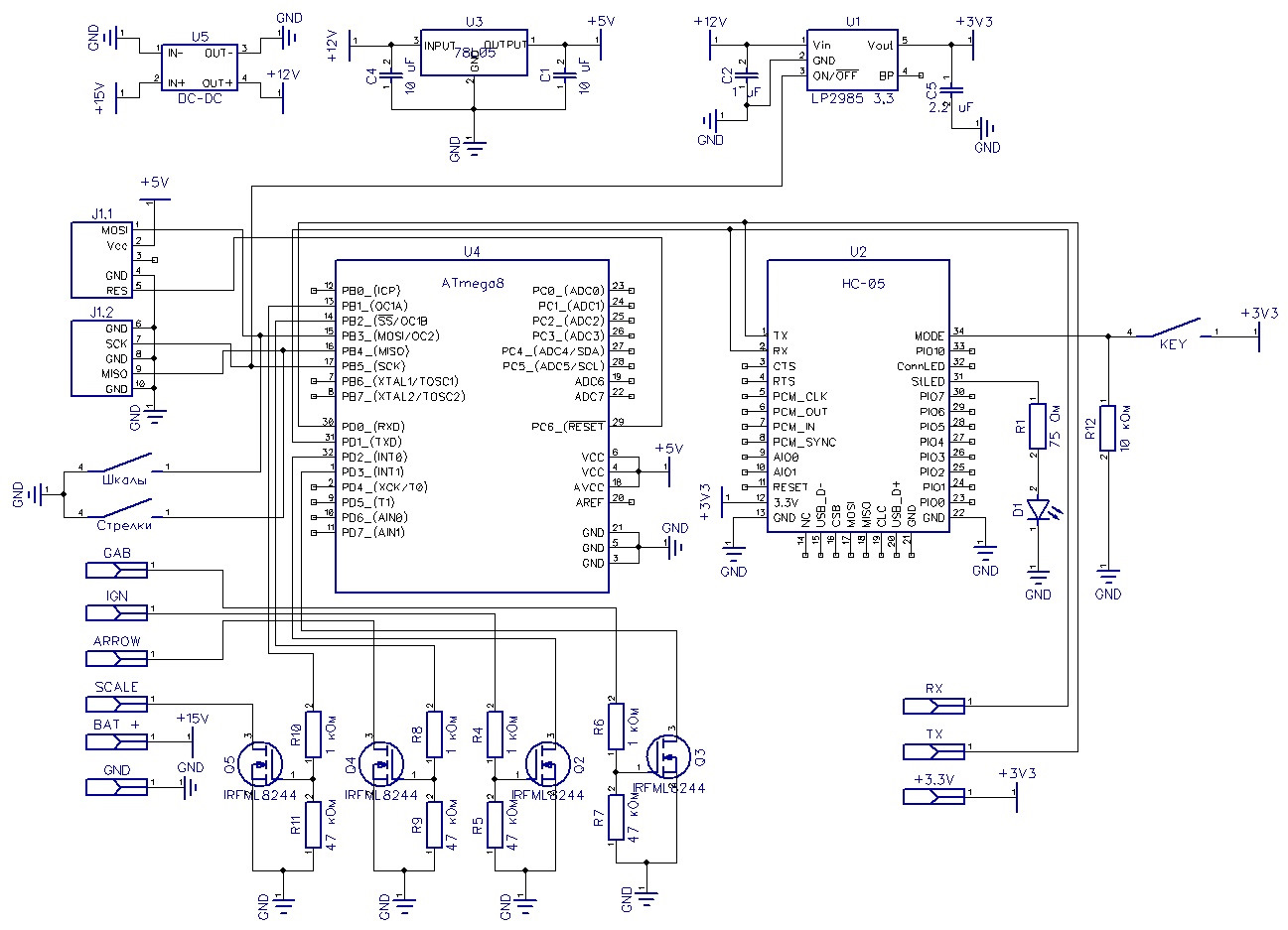The image size is (1288, 930).
Task: Select the Стрелки switch symbol
Action: 124,508
